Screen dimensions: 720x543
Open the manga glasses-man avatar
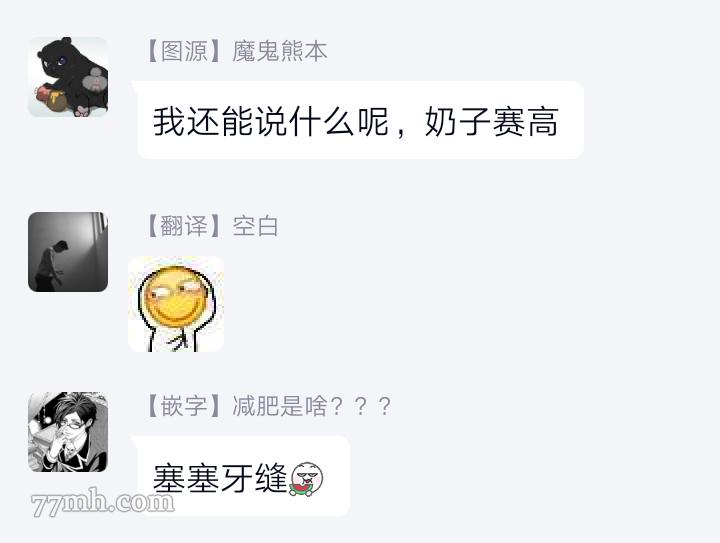point(68,431)
